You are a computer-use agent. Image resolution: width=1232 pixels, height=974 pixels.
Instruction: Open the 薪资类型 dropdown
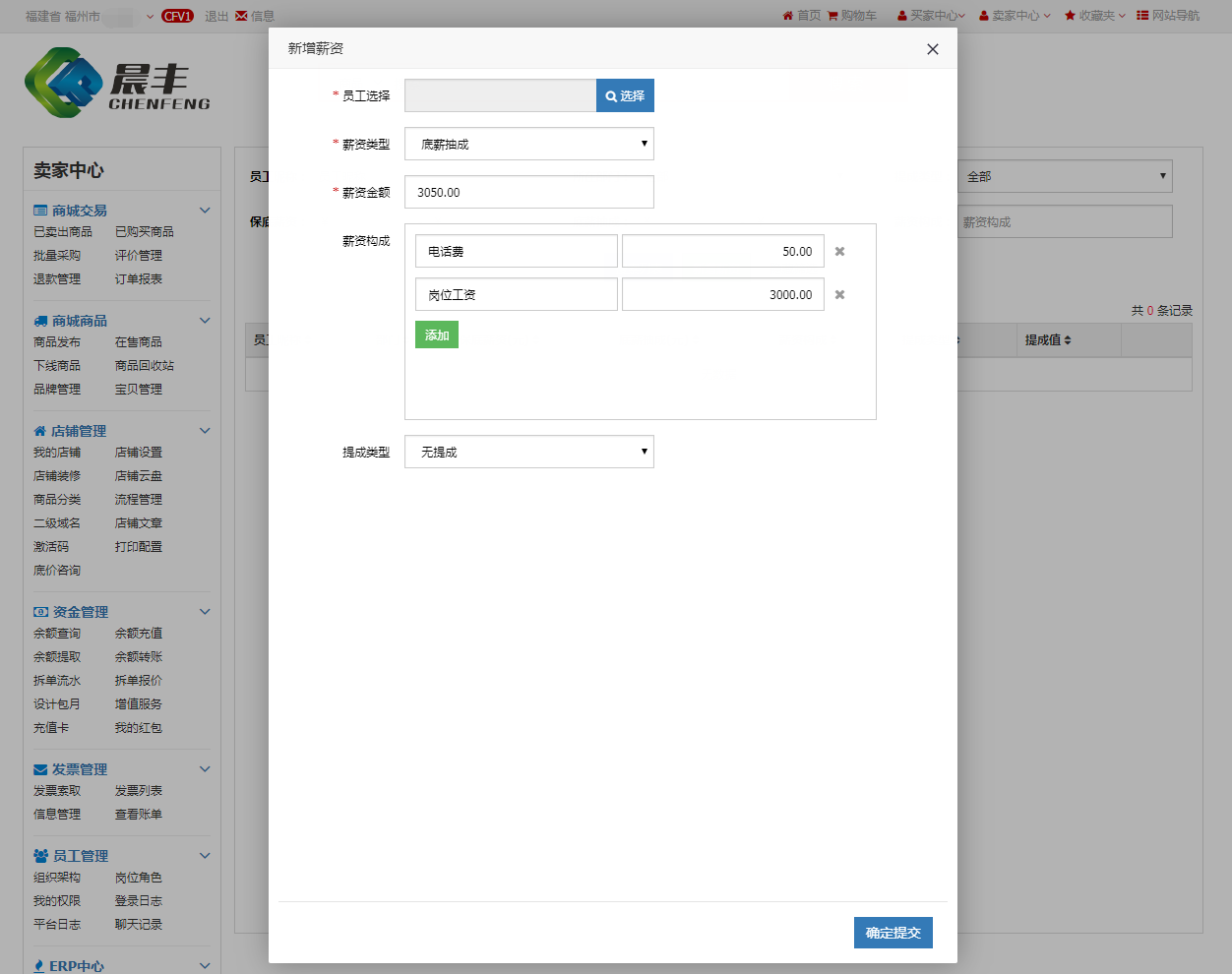[x=528, y=144]
